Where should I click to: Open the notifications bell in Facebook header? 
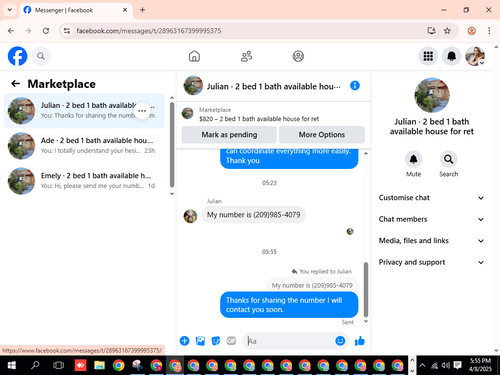tap(451, 56)
